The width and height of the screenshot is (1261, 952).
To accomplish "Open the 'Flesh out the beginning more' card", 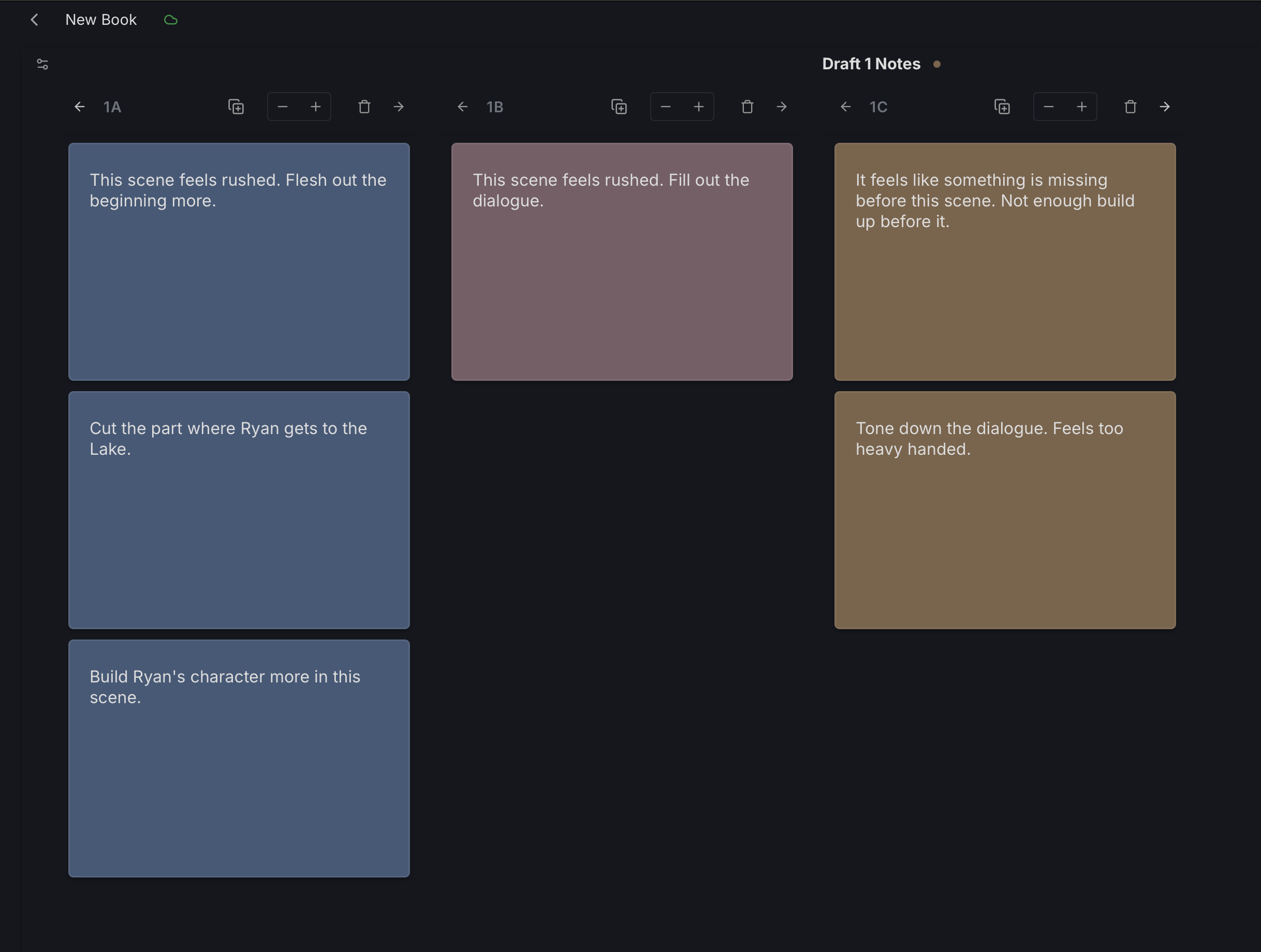I will 239,261.
